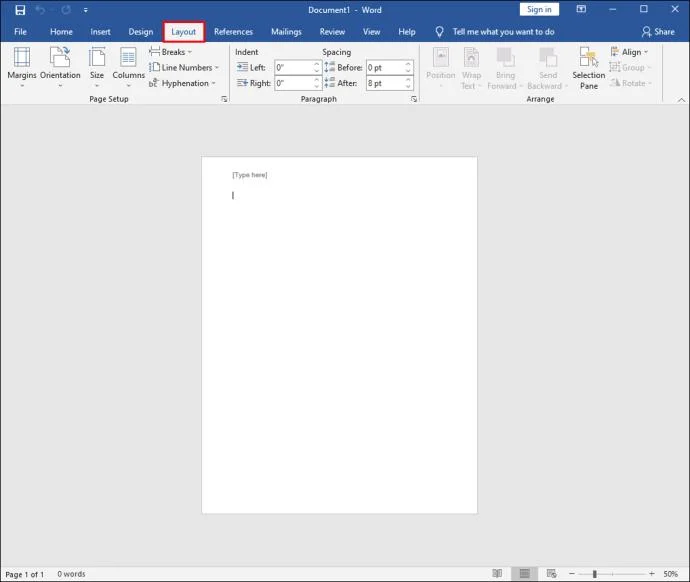Choose a paper Size

pyautogui.click(x=97, y=67)
